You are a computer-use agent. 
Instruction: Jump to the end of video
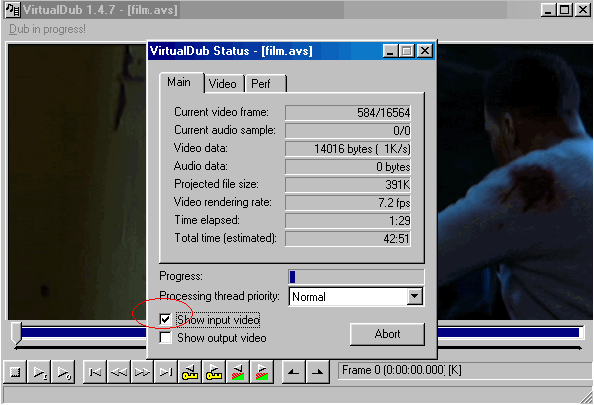pos(166,372)
